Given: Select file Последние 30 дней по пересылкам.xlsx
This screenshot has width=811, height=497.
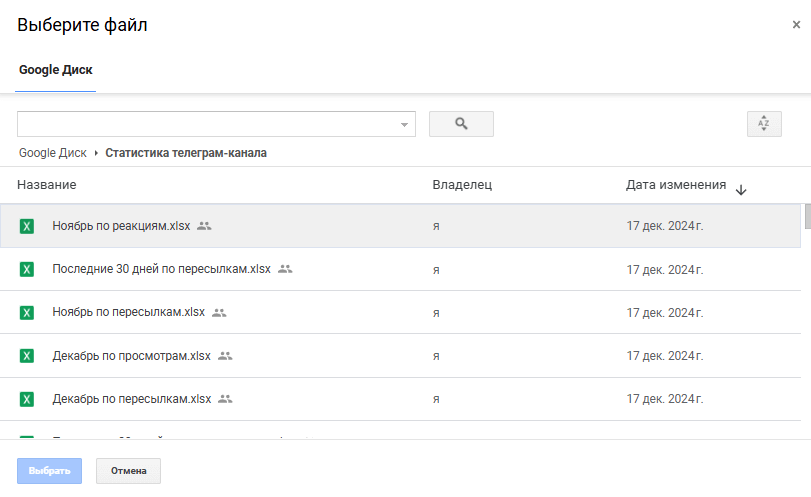Looking at the screenshot, I should 161,269.
